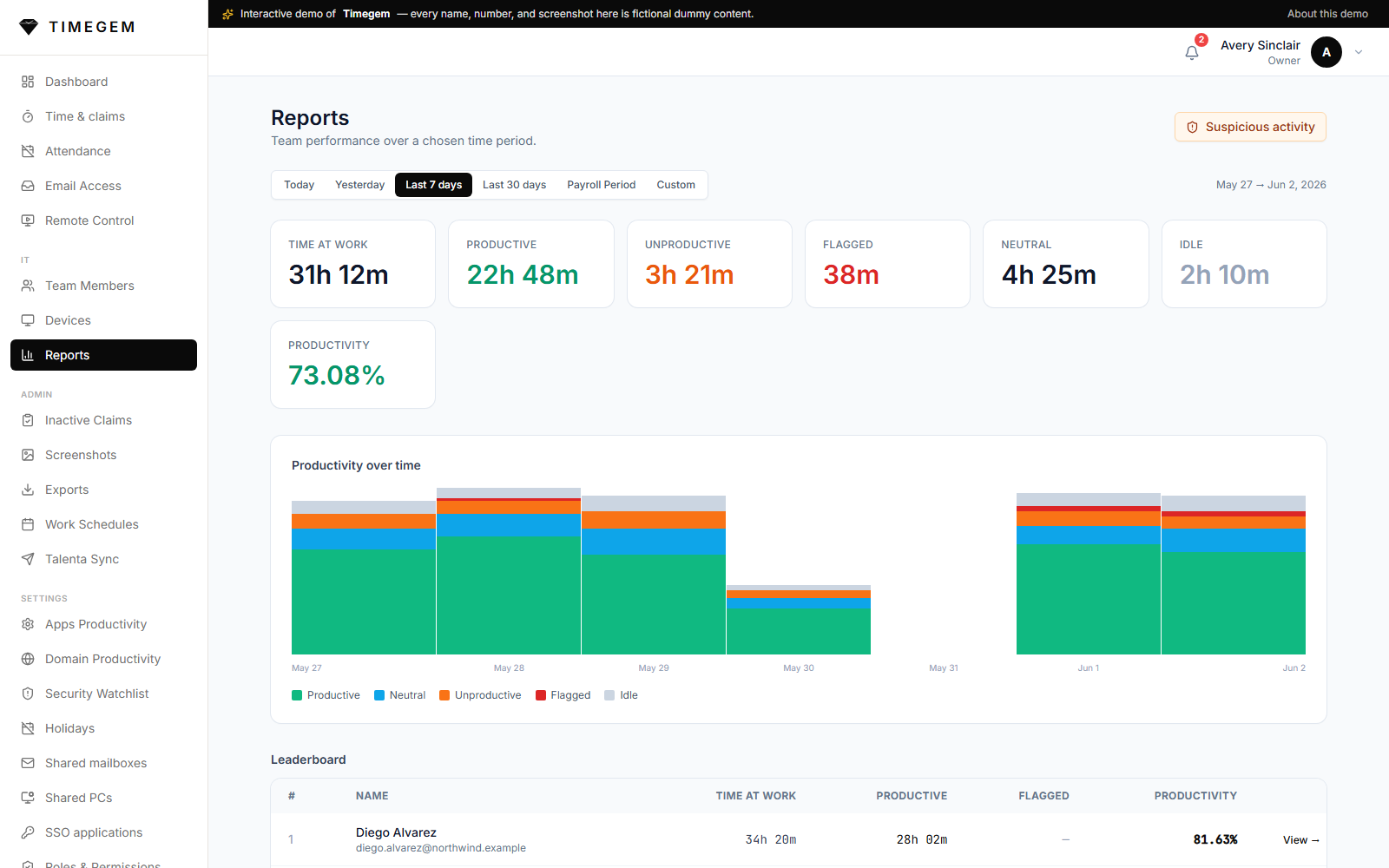Click the Domain Productivity globe icon
The height and width of the screenshot is (868, 1389).
[28, 659]
